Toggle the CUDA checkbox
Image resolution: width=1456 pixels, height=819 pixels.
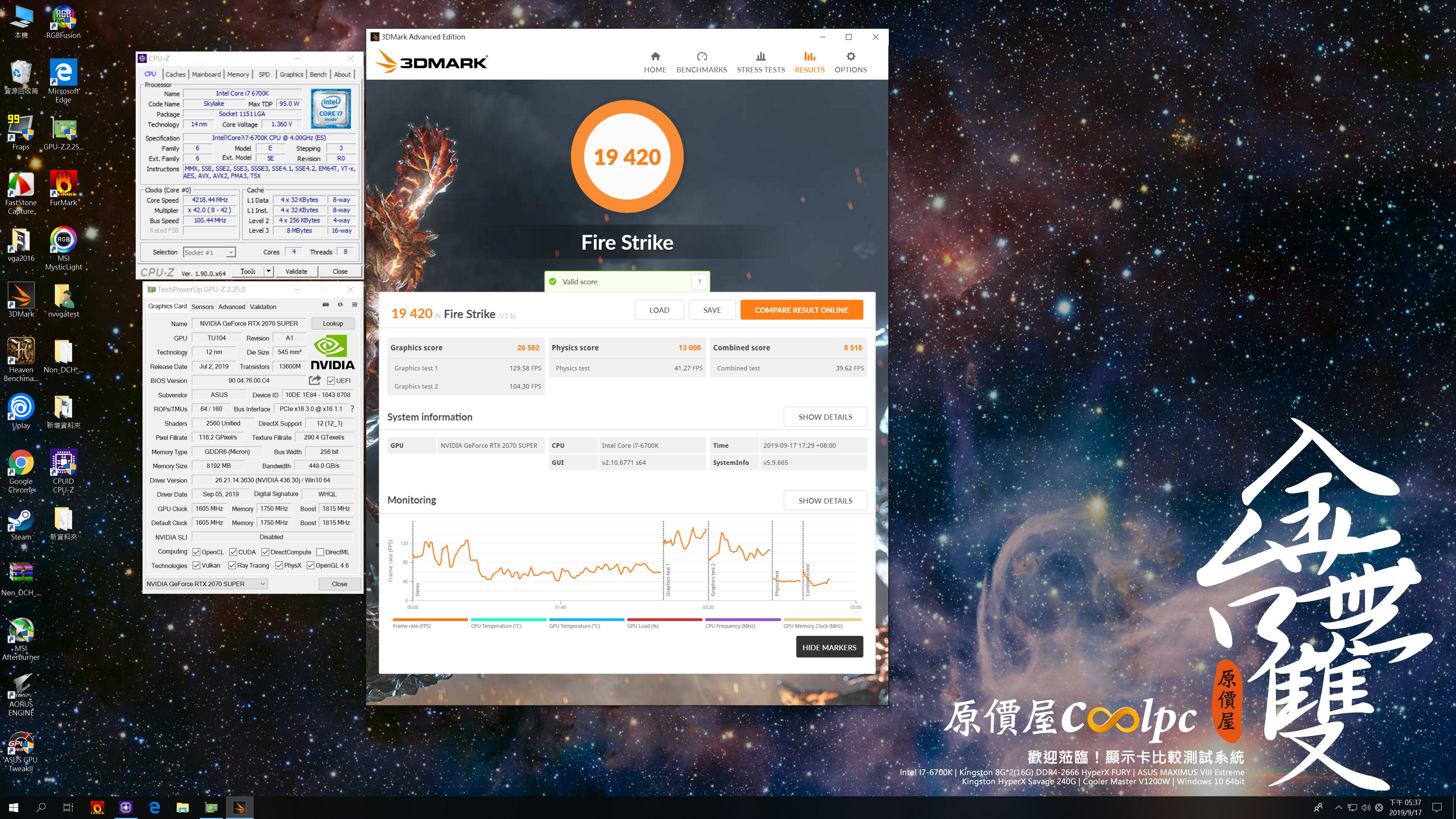[x=233, y=552]
